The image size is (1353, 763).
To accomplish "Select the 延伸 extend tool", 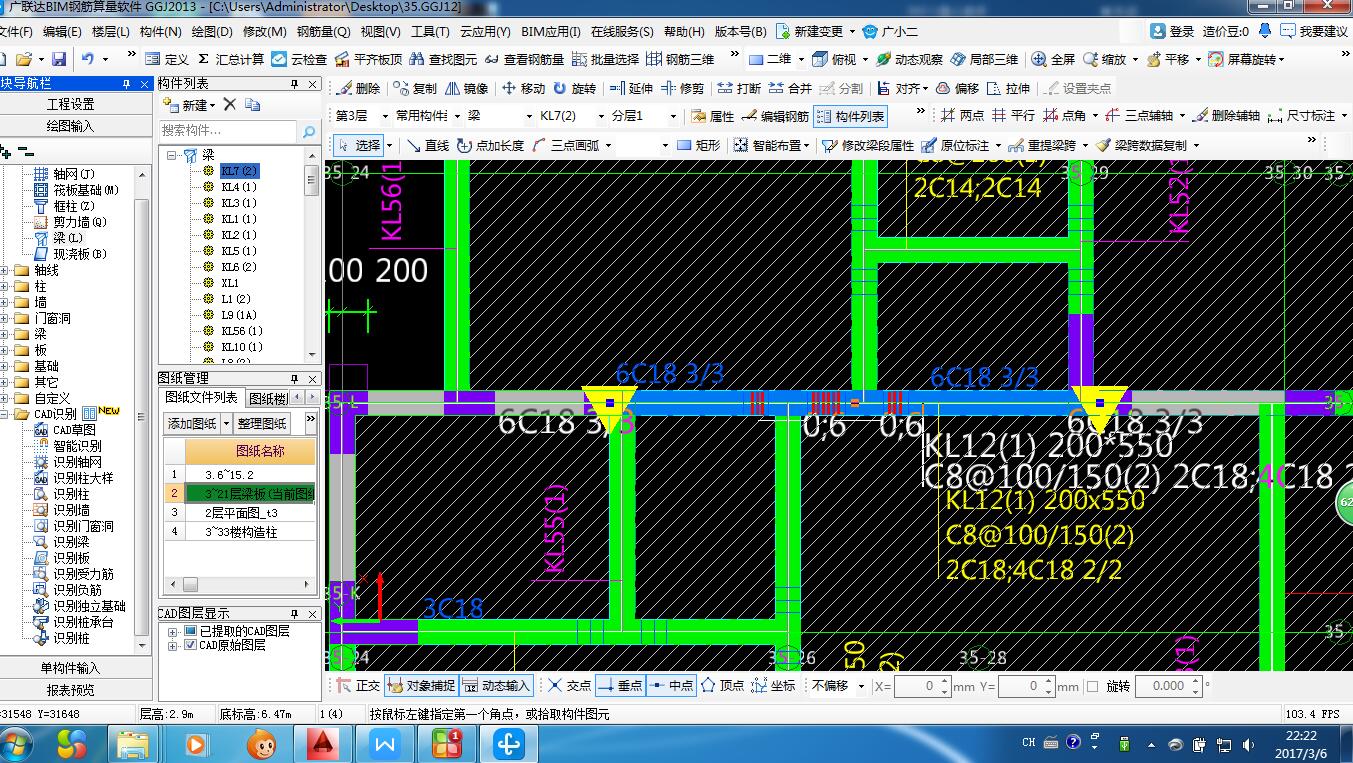I will [631, 88].
